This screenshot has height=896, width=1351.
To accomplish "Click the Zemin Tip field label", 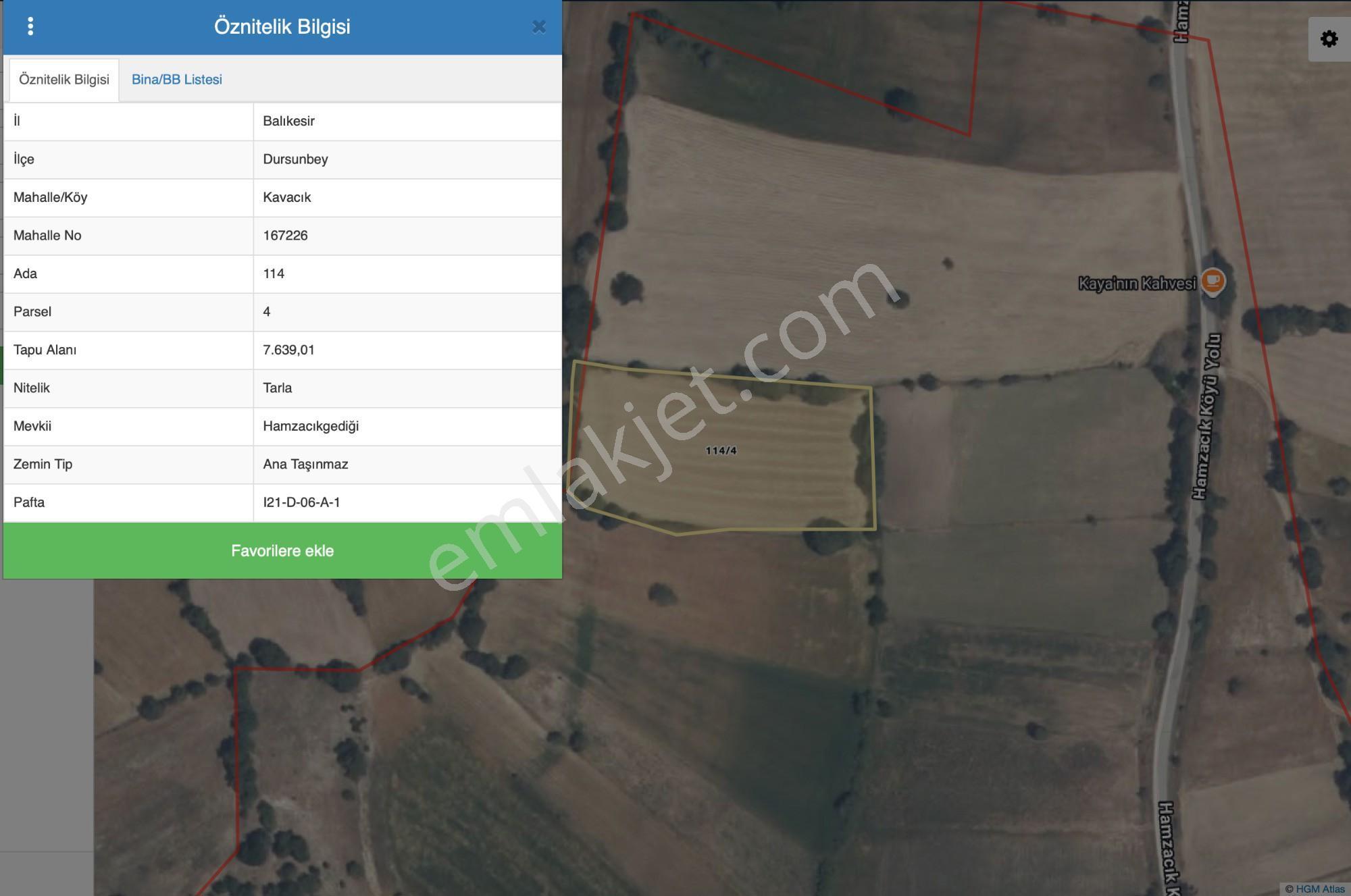I will [x=43, y=465].
